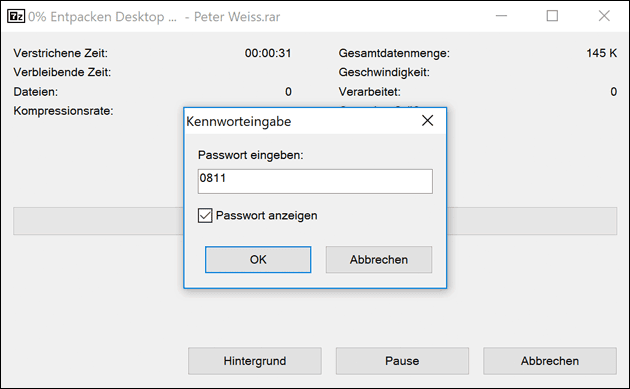Viewport: 630px width, 389px height.
Task: Click the Kennworteingabe dialog title
Action: [x=239, y=121]
